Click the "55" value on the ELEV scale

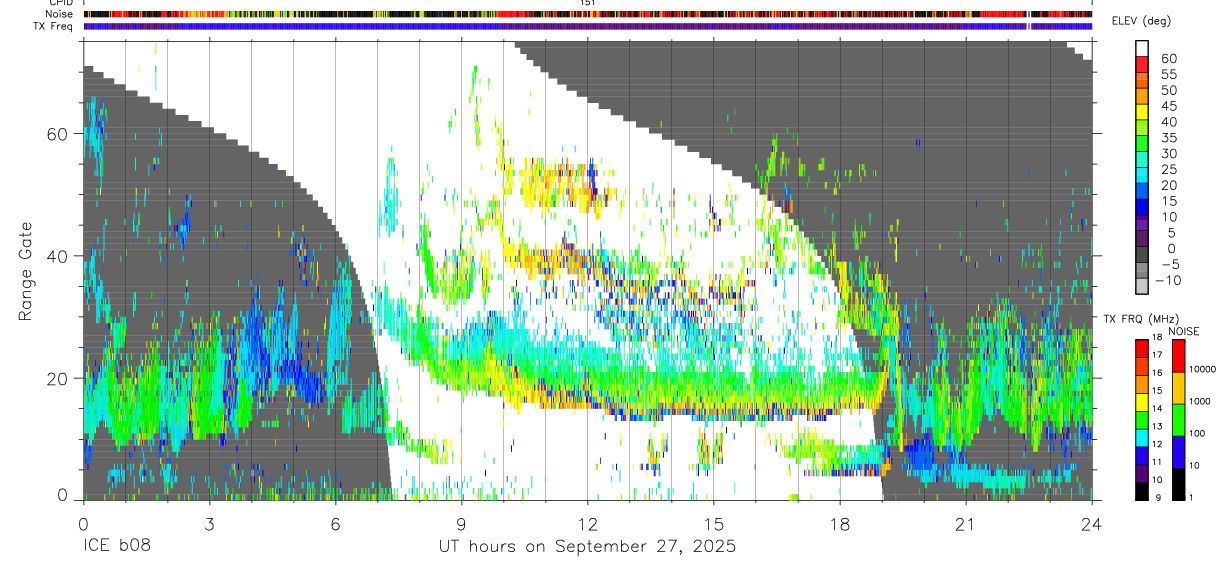point(1168,74)
